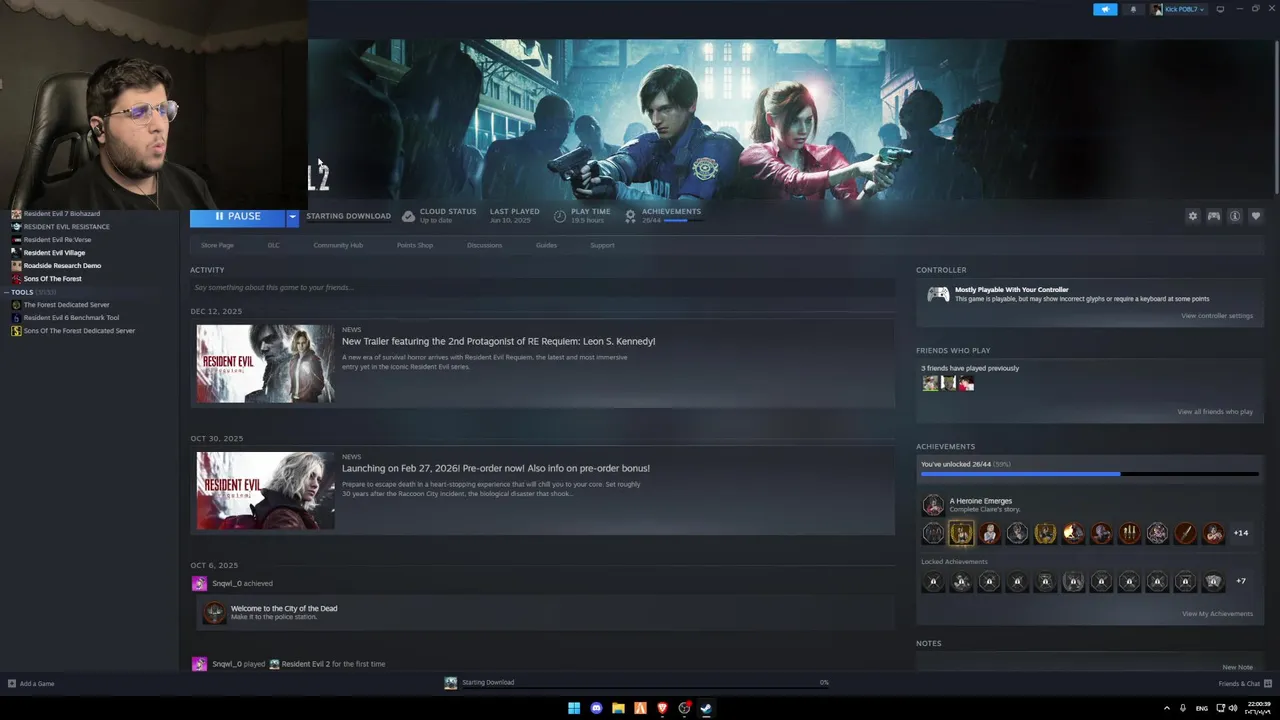The height and width of the screenshot is (720, 1280).
Task: Click the first locked achievement icon
Action: (933, 581)
